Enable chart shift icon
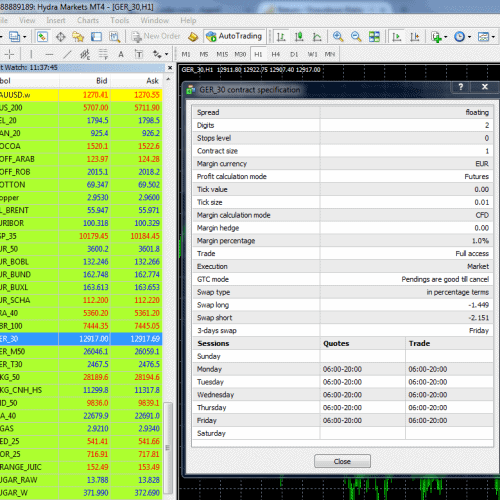The image size is (500, 500). point(415,37)
